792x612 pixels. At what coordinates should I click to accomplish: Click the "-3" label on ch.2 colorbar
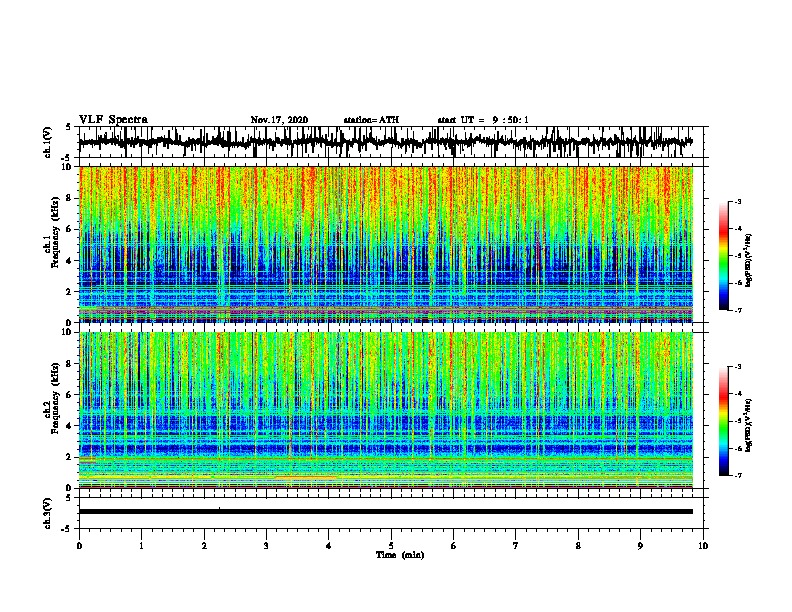738,367
